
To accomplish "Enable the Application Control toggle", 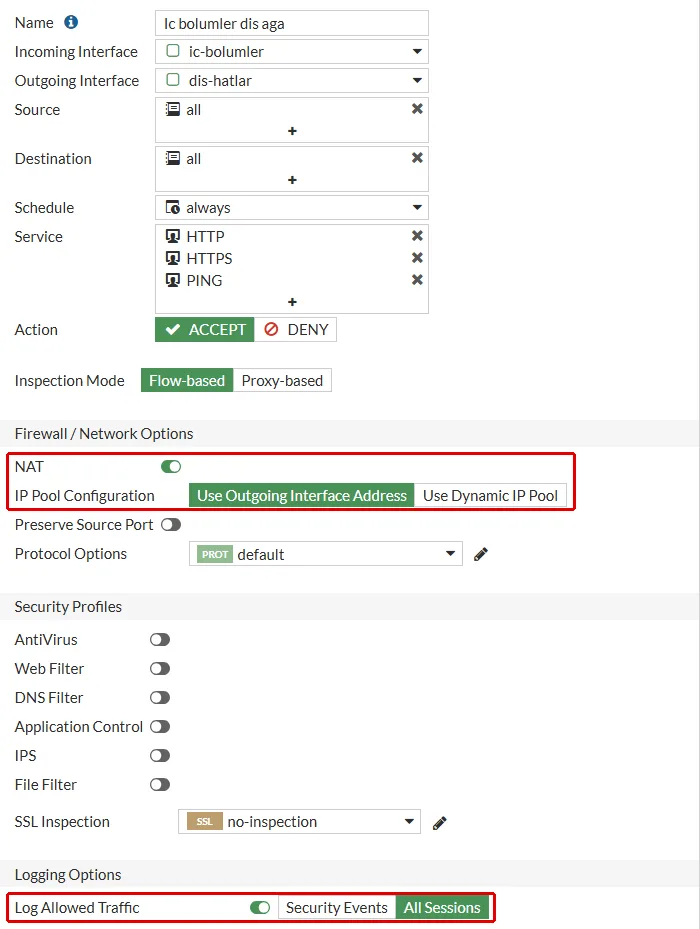I will pos(160,726).
